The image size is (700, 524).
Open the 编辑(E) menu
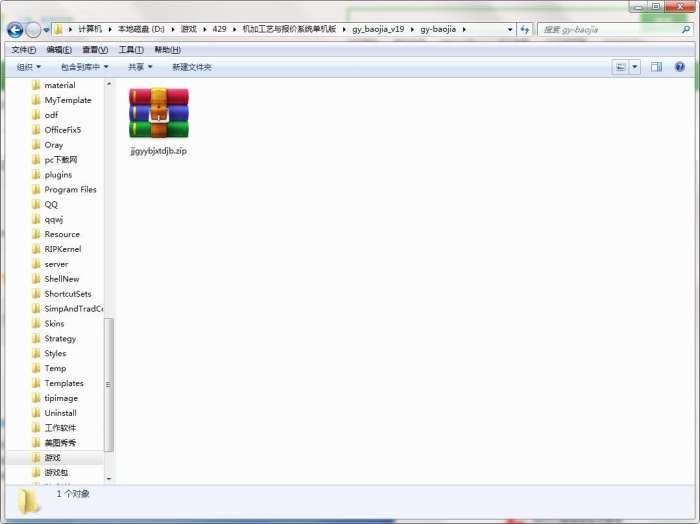59,50
